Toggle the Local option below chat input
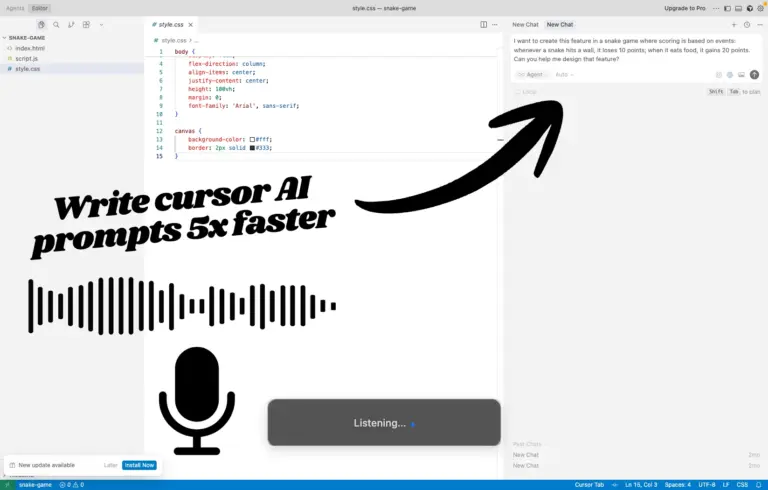This screenshot has height=490, width=768. pyautogui.click(x=526, y=92)
